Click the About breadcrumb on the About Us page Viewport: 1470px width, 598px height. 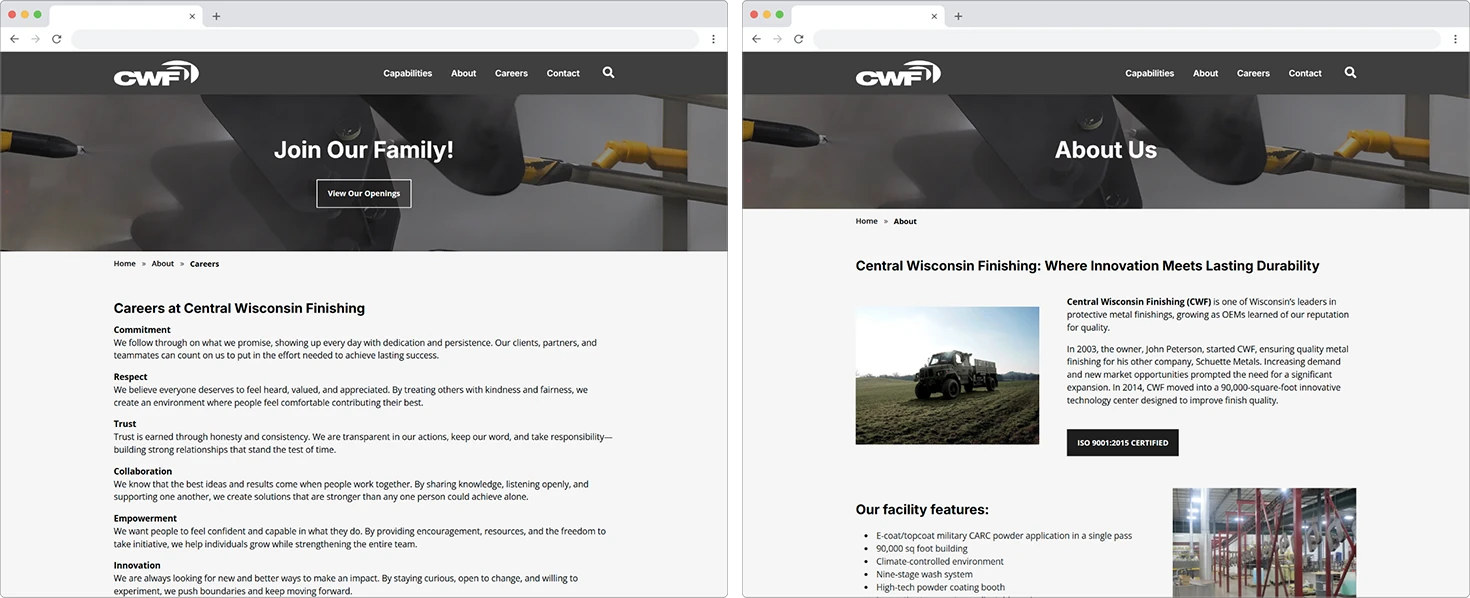coord(905,221)
